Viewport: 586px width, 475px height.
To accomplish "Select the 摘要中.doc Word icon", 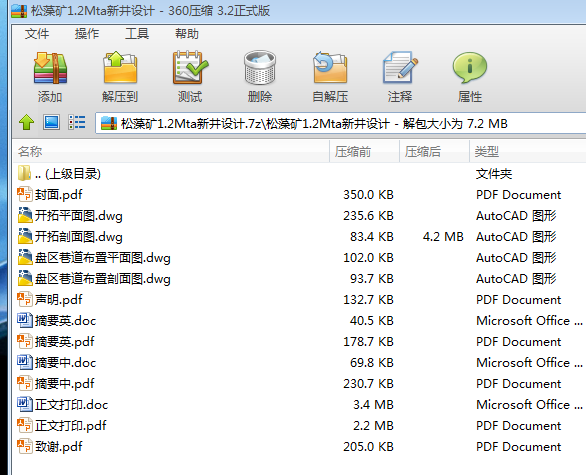I will click(25, 362).
